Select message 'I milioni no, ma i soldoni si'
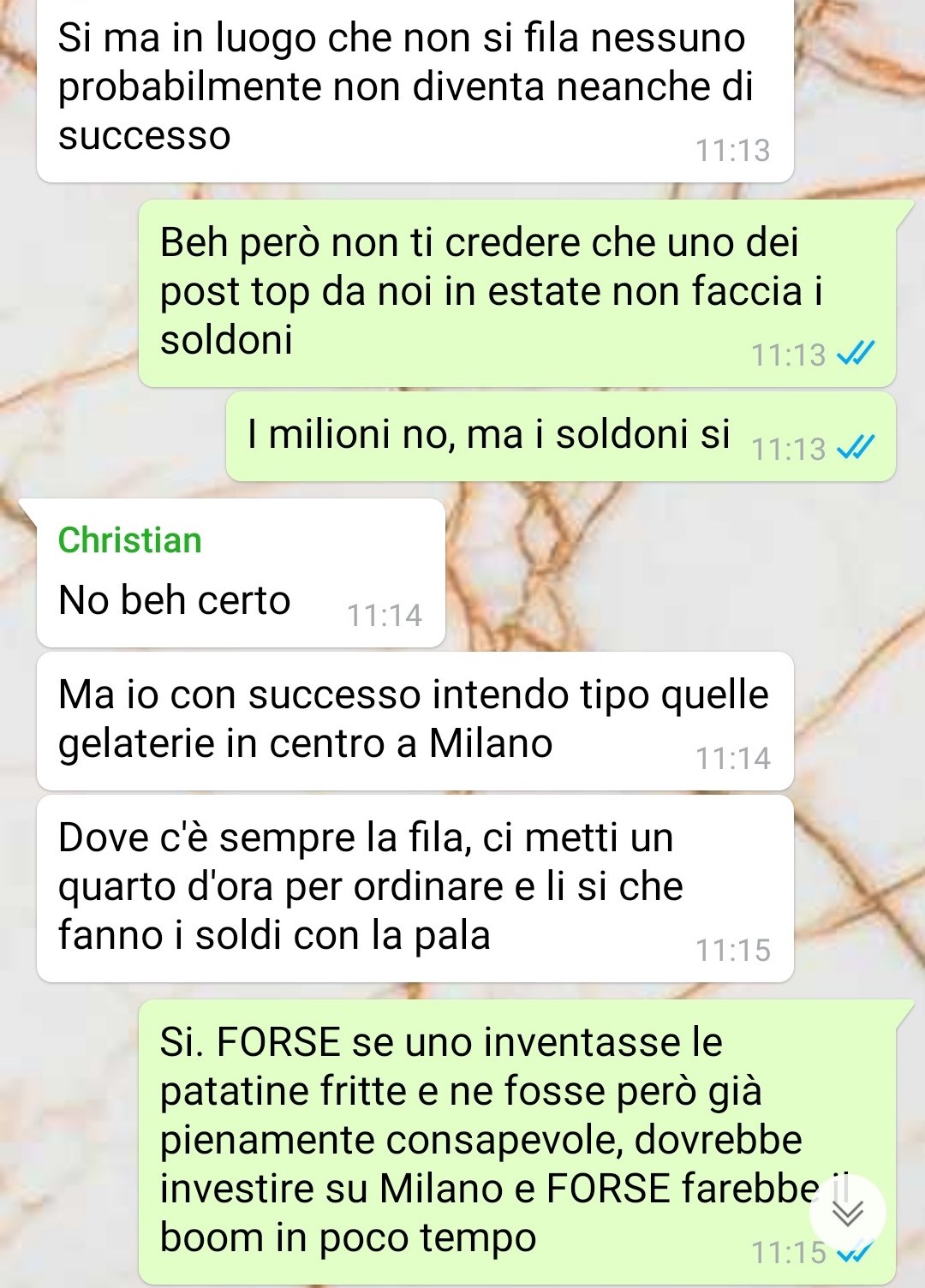This screenshot has height=1288, width=925. point(561,437)
